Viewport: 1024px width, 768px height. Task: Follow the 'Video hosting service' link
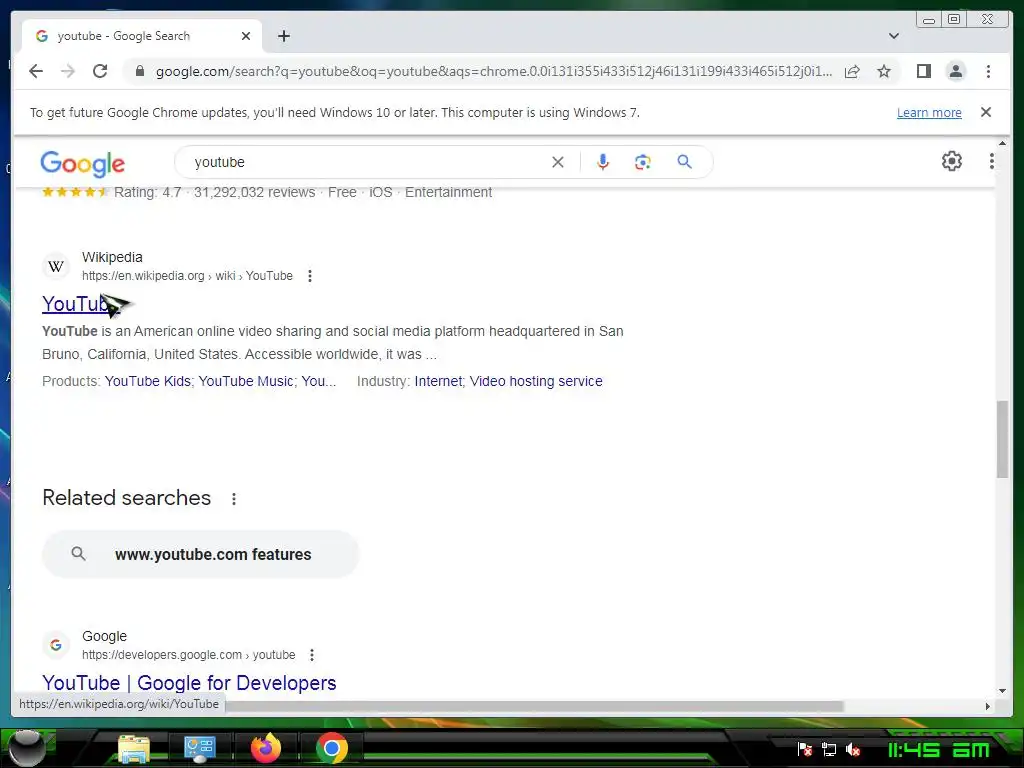coord(536,381)
